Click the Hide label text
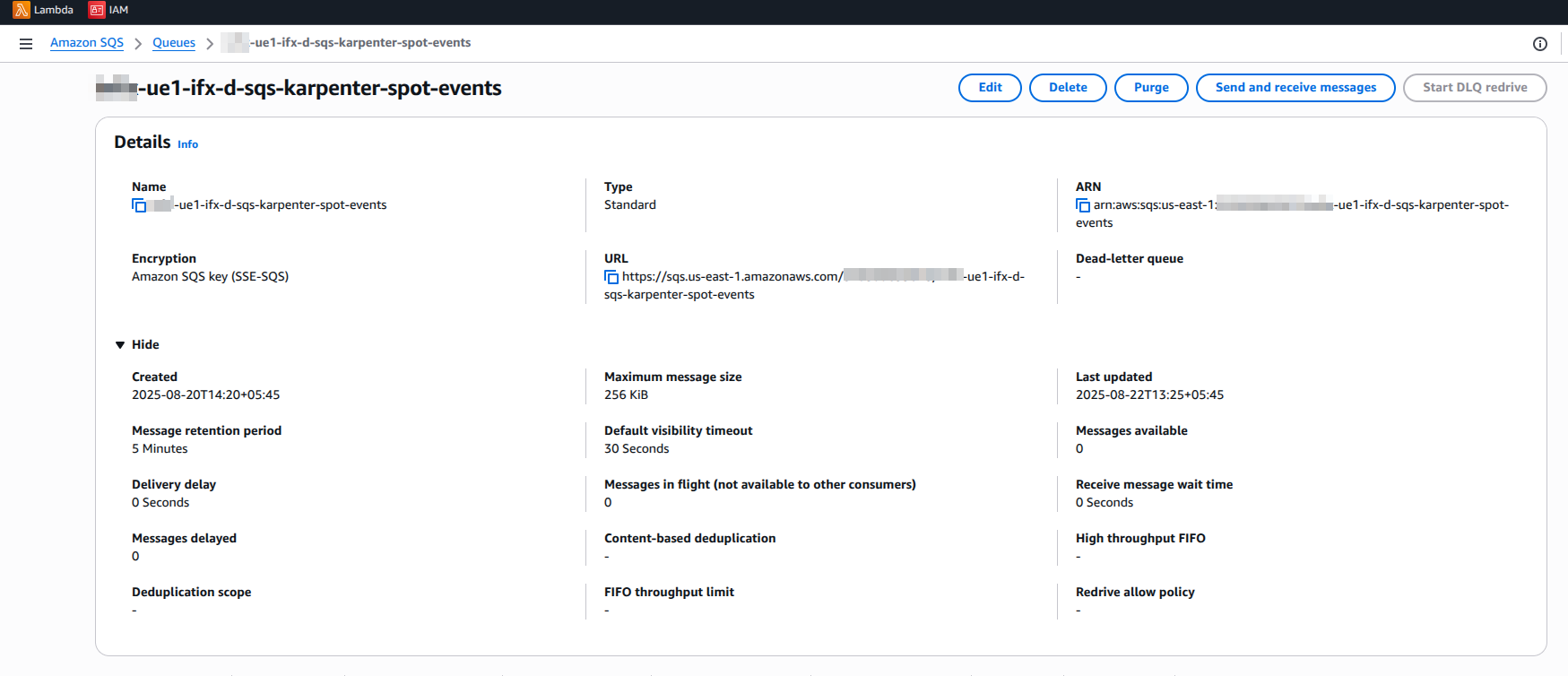This screenshot has height=676, width=1568. pos(145,345)
